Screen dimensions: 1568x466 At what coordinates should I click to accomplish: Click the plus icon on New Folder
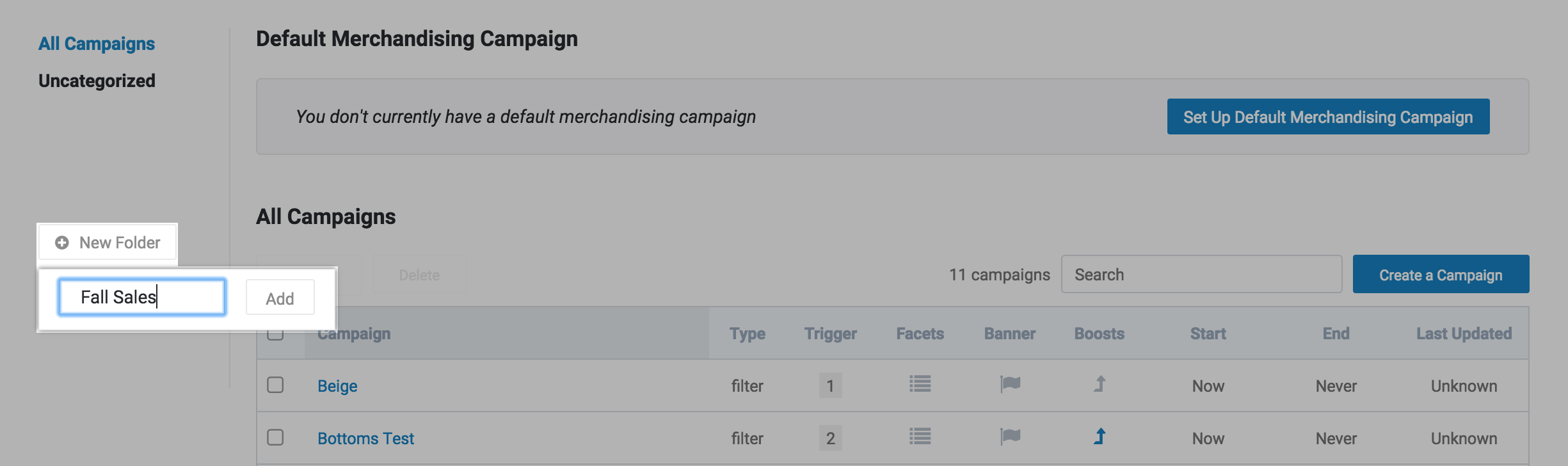(x=62, y=243)
